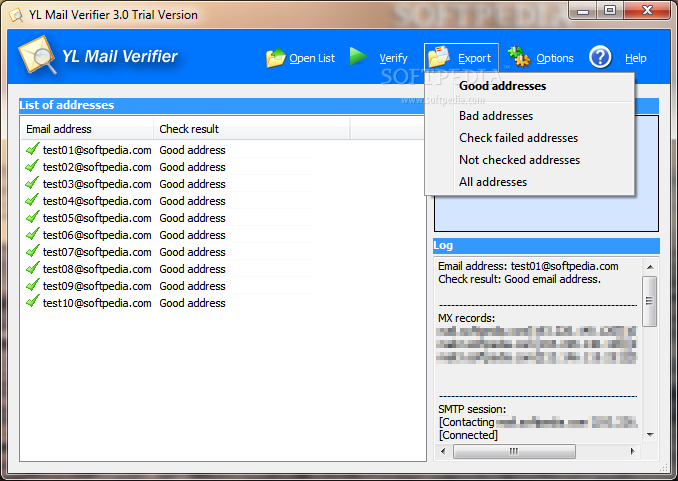Image resolution: width=678 pixels, height=481 pixels.
Task: Click the blue Help question mark icon
Action: pos(600,57)
